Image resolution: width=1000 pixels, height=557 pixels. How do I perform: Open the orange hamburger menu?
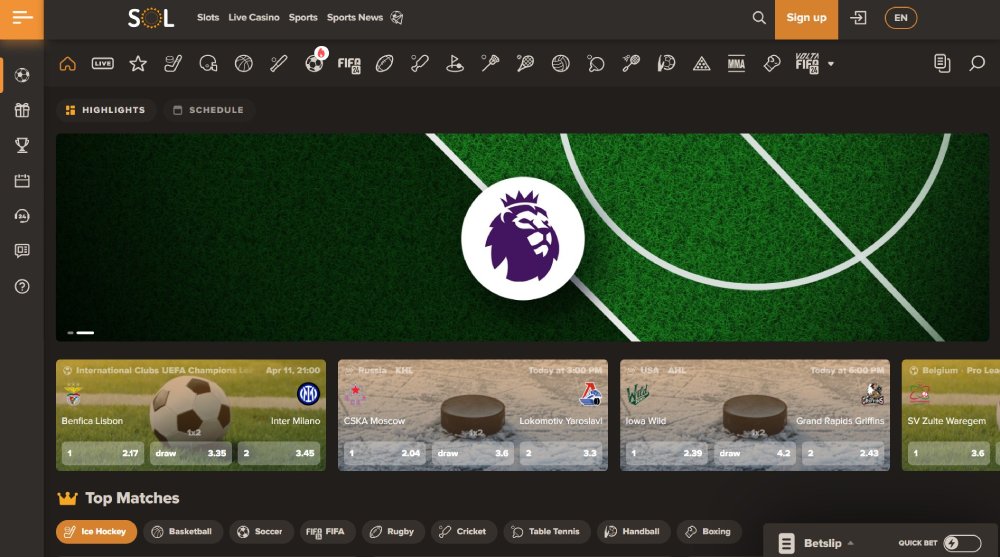click(22, 19)
